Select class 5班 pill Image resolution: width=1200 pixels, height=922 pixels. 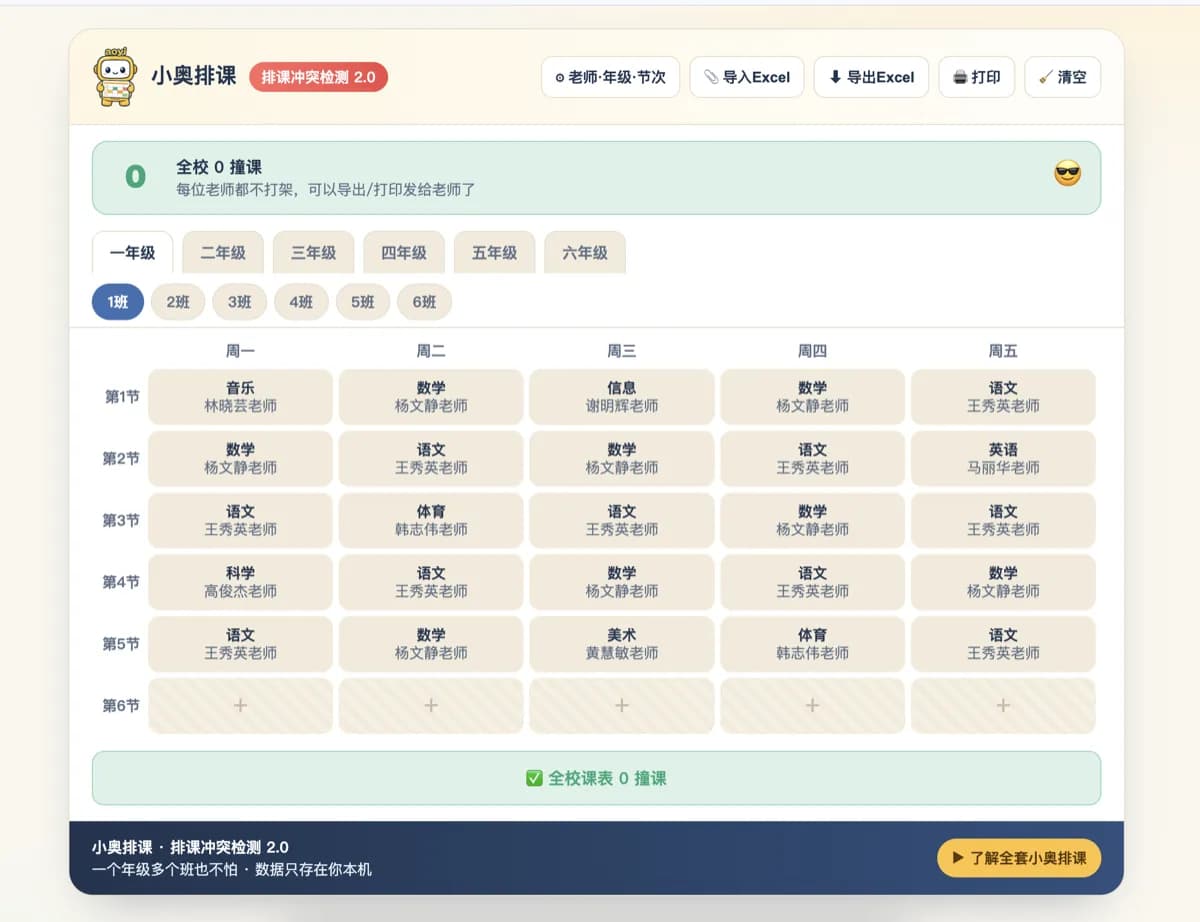pyautogui.click(x=363, y=302)
